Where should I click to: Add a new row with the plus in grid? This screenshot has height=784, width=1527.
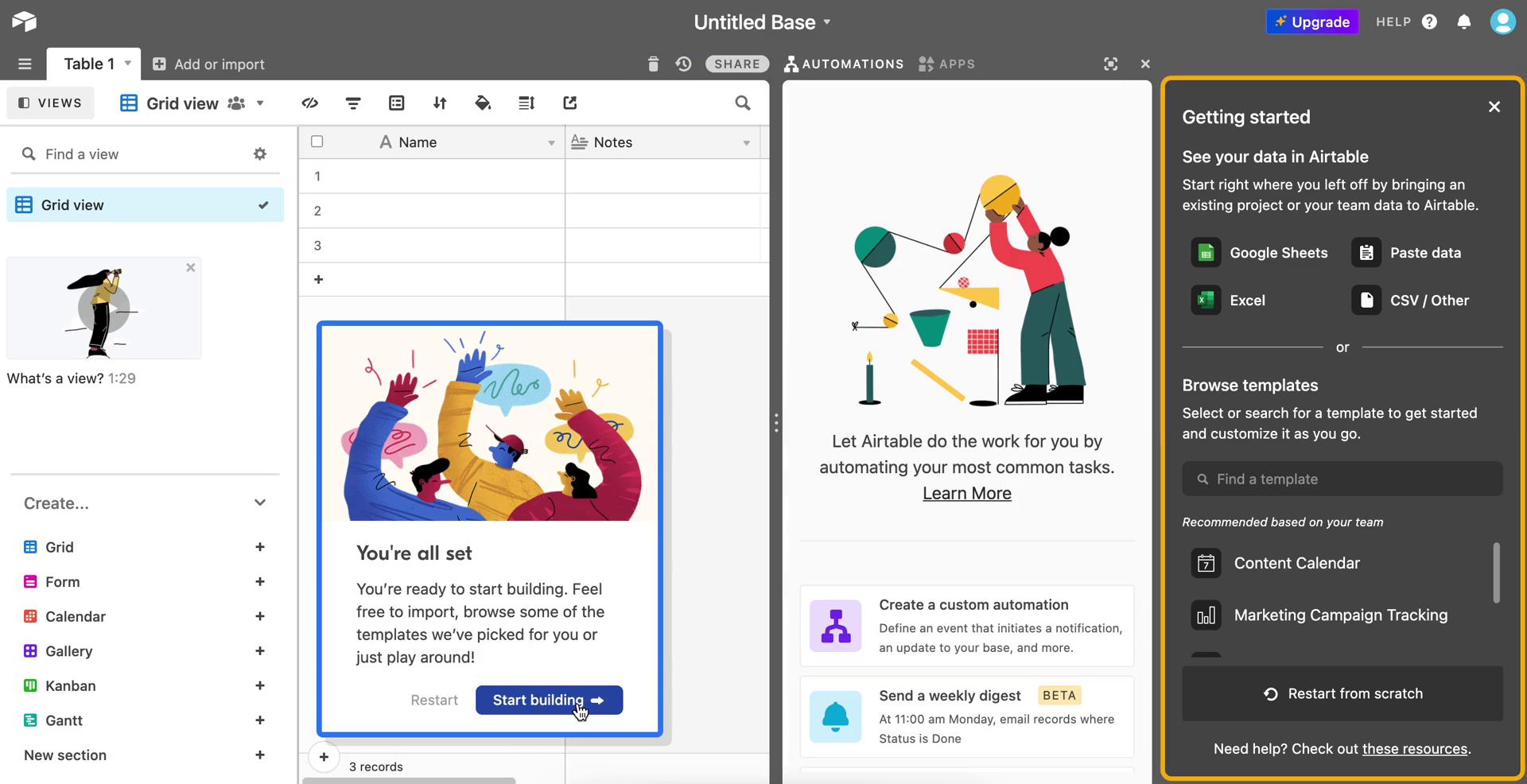pyautogui.click(x=318, y=279)
